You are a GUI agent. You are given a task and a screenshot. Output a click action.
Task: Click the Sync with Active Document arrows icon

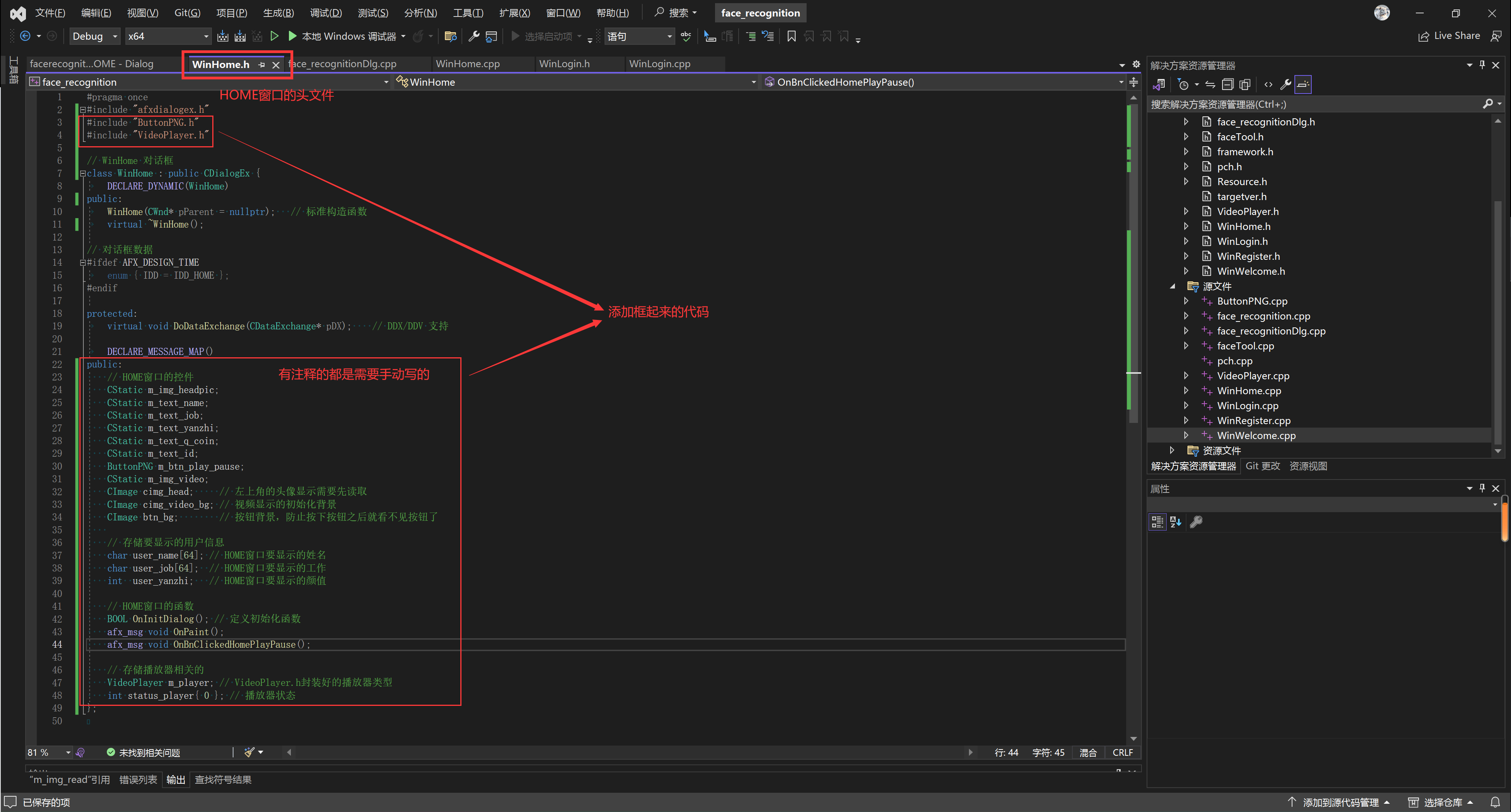coord(1210,85)
